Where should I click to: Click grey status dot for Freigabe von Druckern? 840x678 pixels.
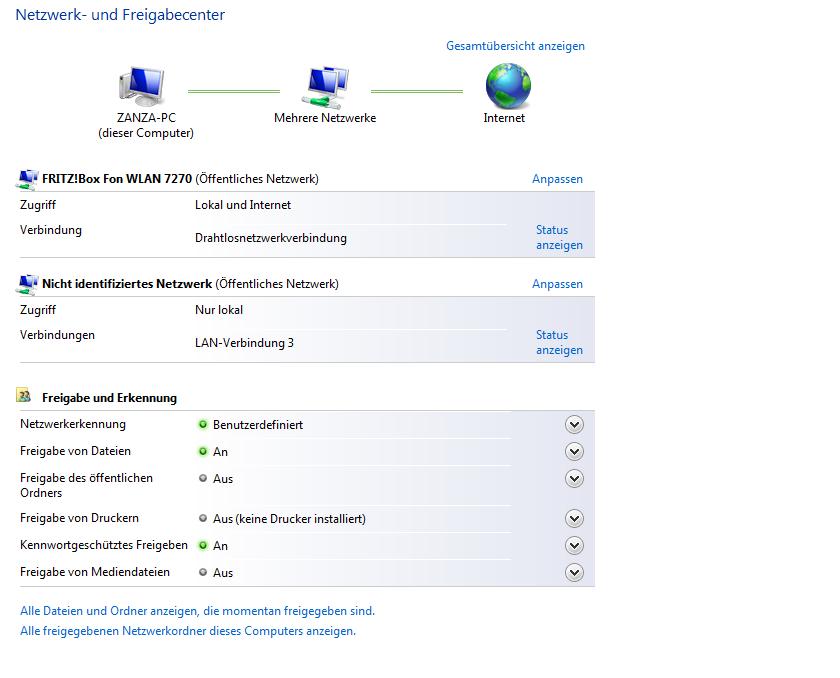click(203, 518)
